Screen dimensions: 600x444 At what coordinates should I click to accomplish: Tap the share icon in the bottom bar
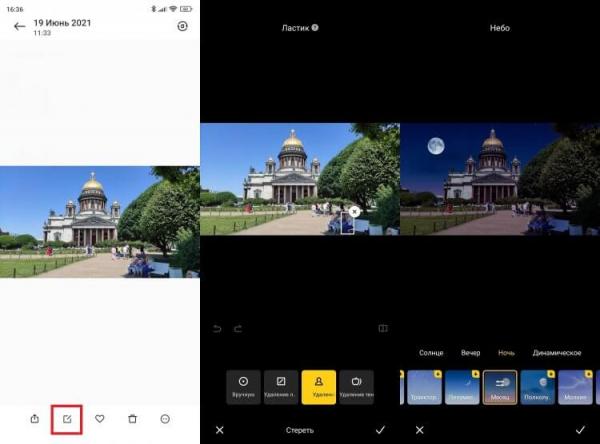coord(34,419)
